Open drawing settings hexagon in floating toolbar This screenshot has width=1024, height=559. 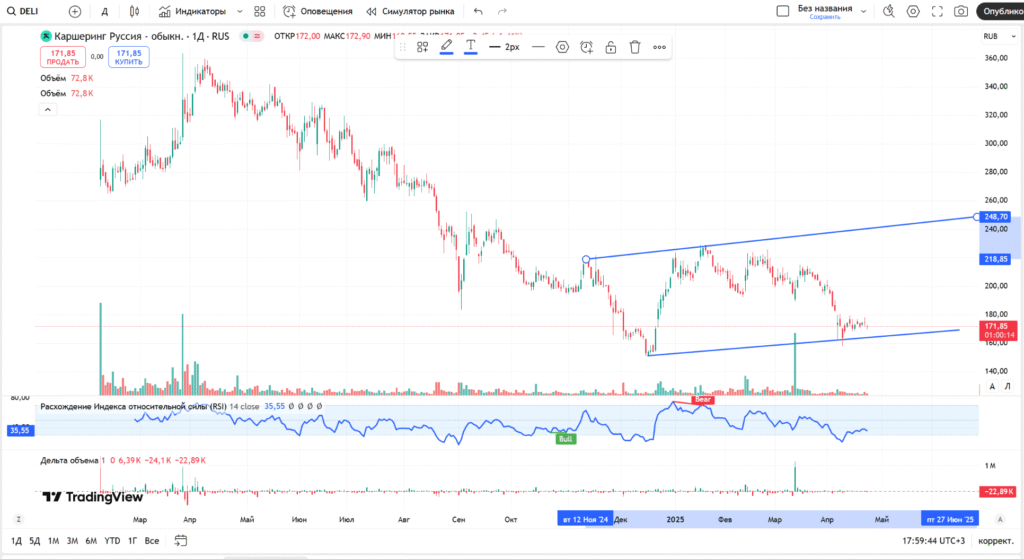point(562,47)
